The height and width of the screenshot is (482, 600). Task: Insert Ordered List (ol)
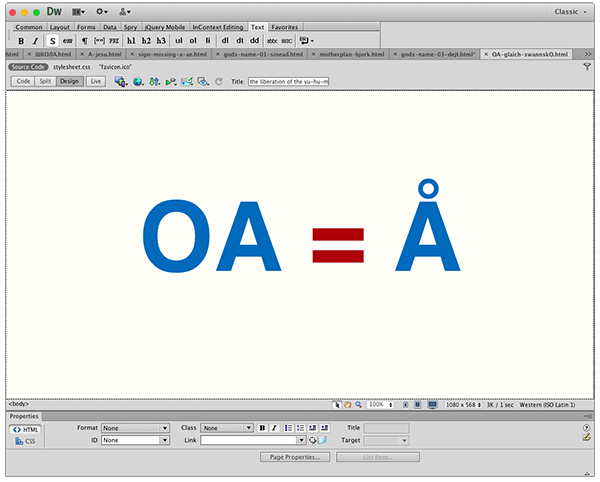193,41
